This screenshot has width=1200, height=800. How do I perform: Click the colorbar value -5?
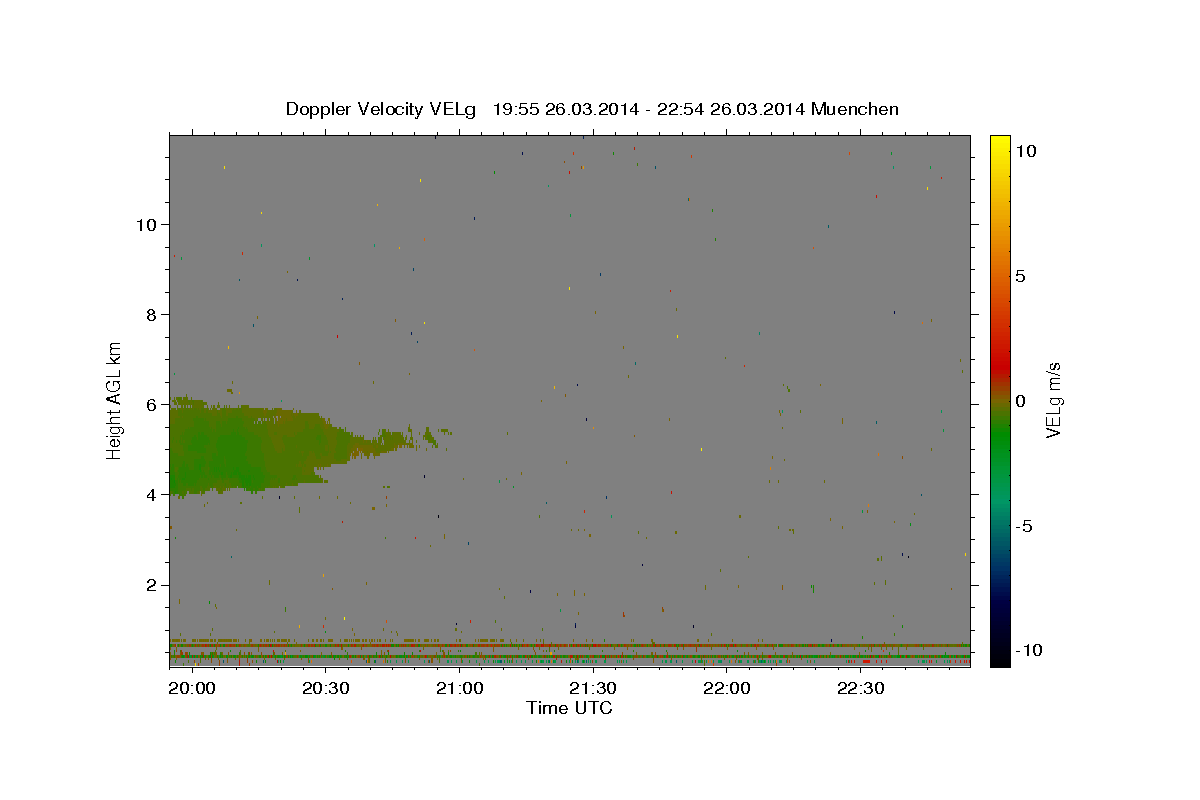click(1024, 526)
